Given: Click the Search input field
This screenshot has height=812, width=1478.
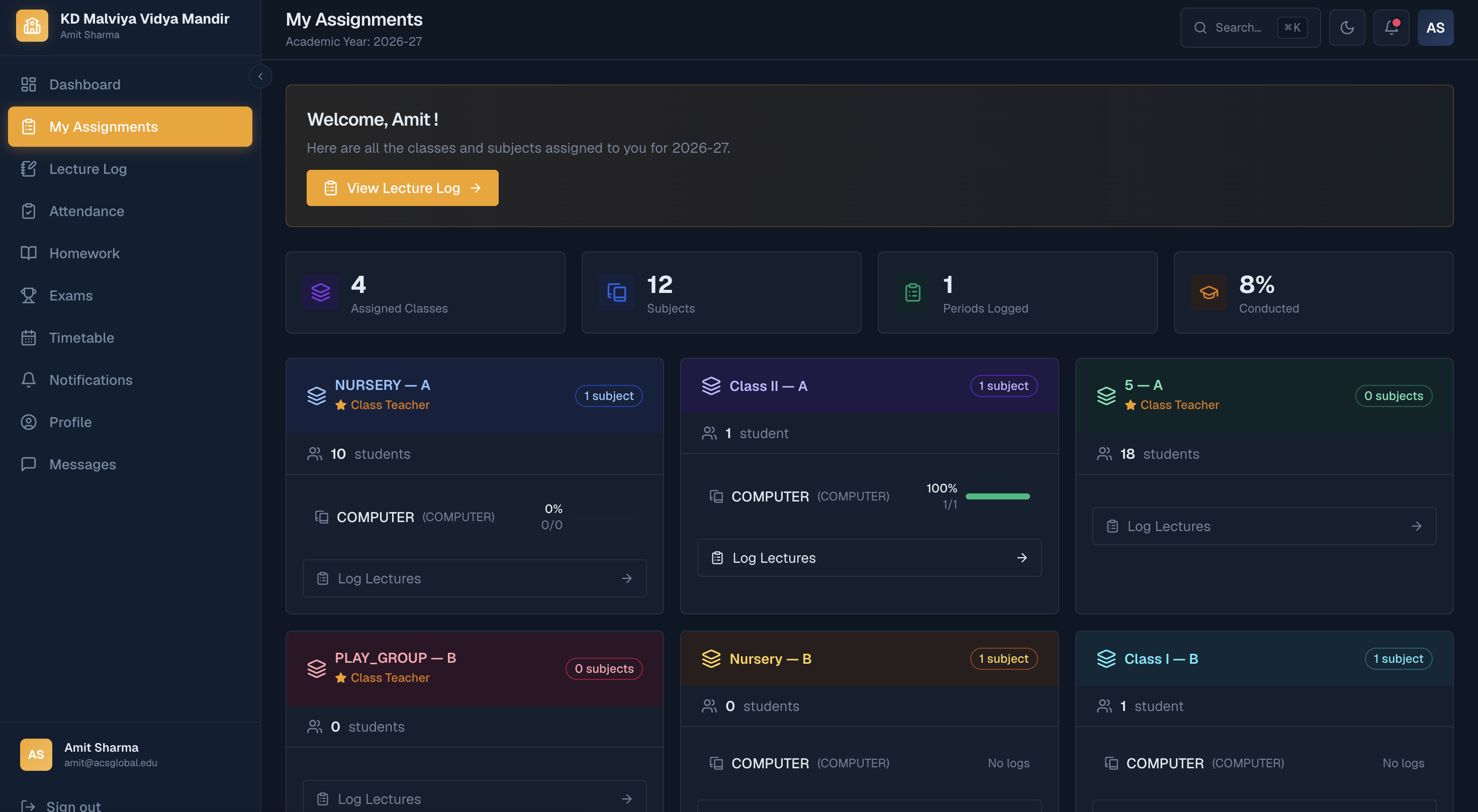Looking at the screenshot, I should click(x=1250, y=28).
